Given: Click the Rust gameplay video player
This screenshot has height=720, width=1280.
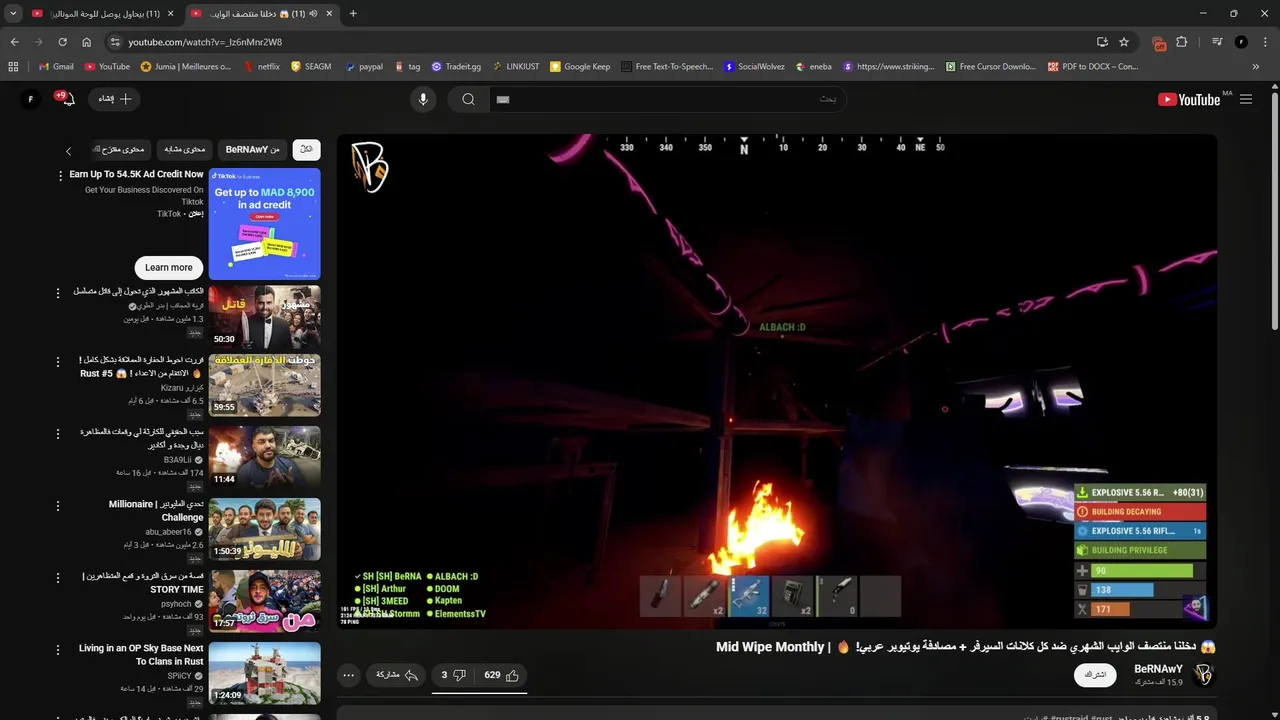Looking at the screenshot, I should tap(777, 381).
